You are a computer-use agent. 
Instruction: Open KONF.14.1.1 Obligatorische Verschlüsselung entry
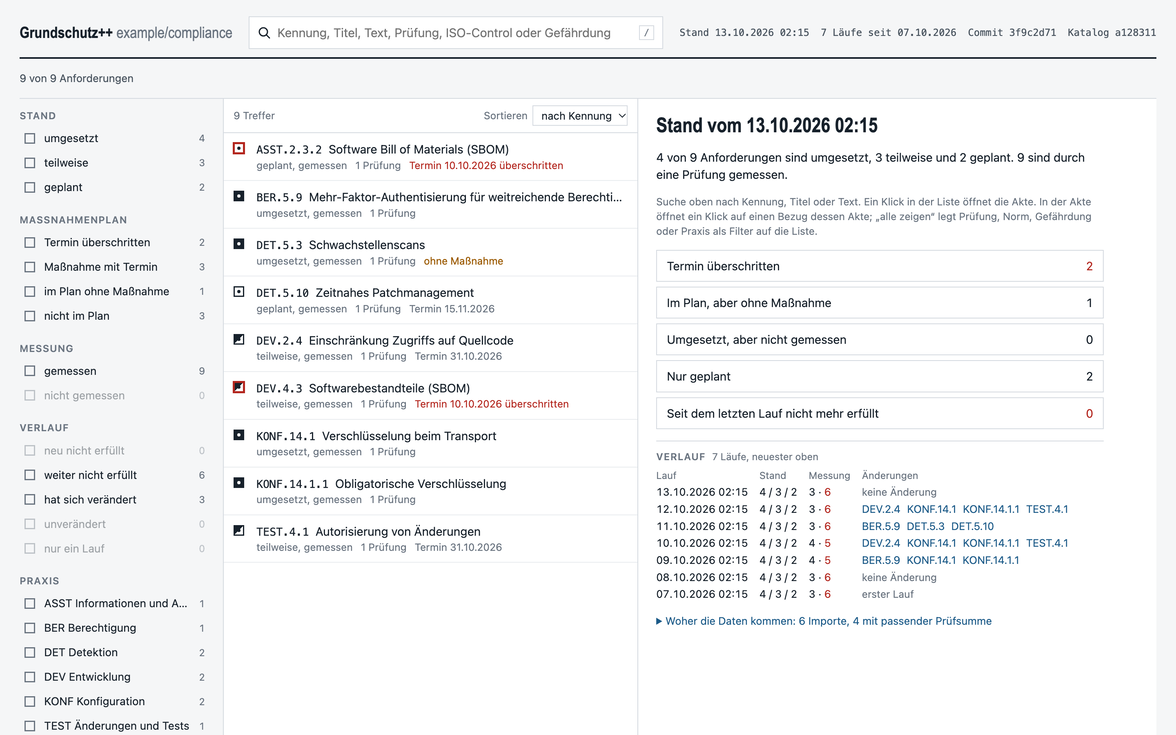point(430,491)
